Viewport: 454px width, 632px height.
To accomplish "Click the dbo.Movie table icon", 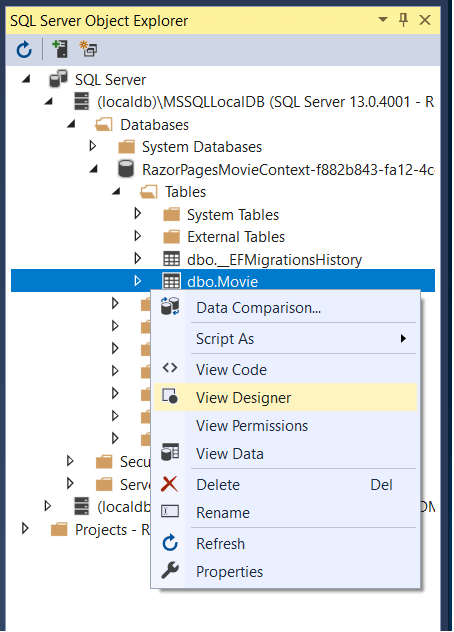I will pyautogui.click(x=171, y=281).
